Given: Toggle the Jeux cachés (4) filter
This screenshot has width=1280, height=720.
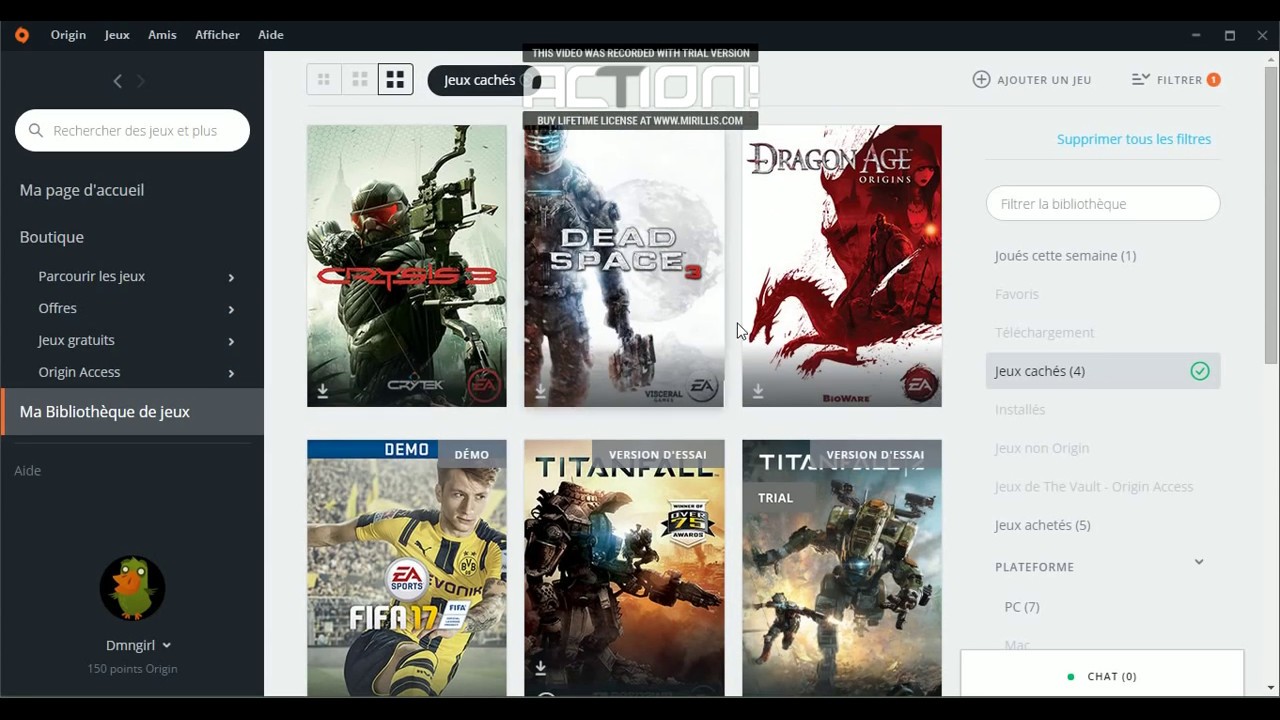Looking at the screenshot, I should click(x=1103, y=371).
